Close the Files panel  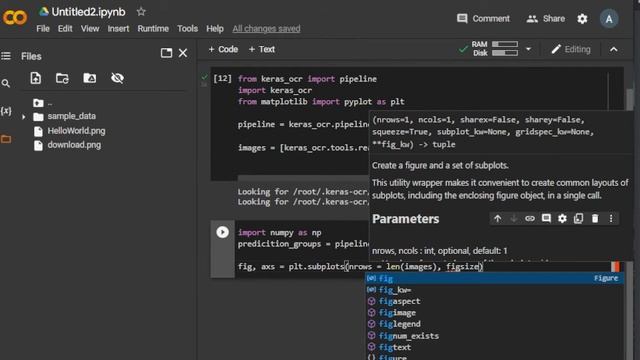pos(183,53)
